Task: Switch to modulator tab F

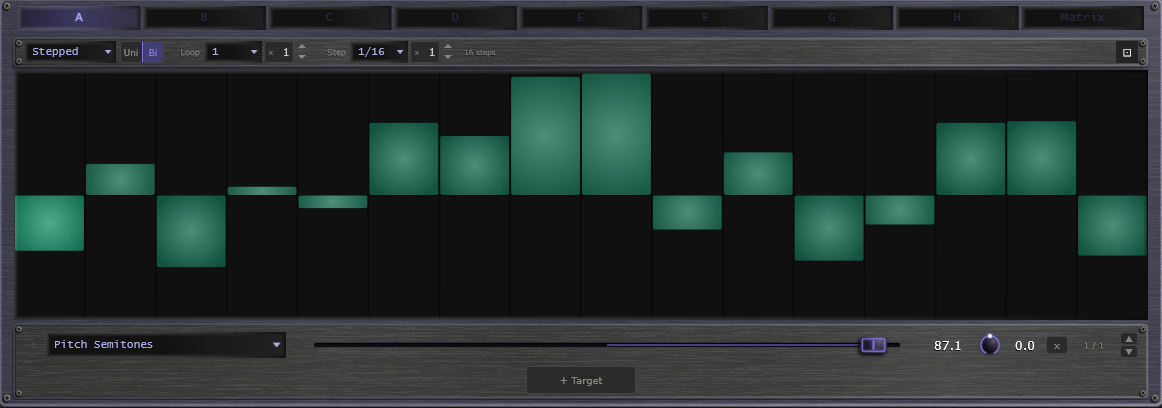Action: point(706,18)
